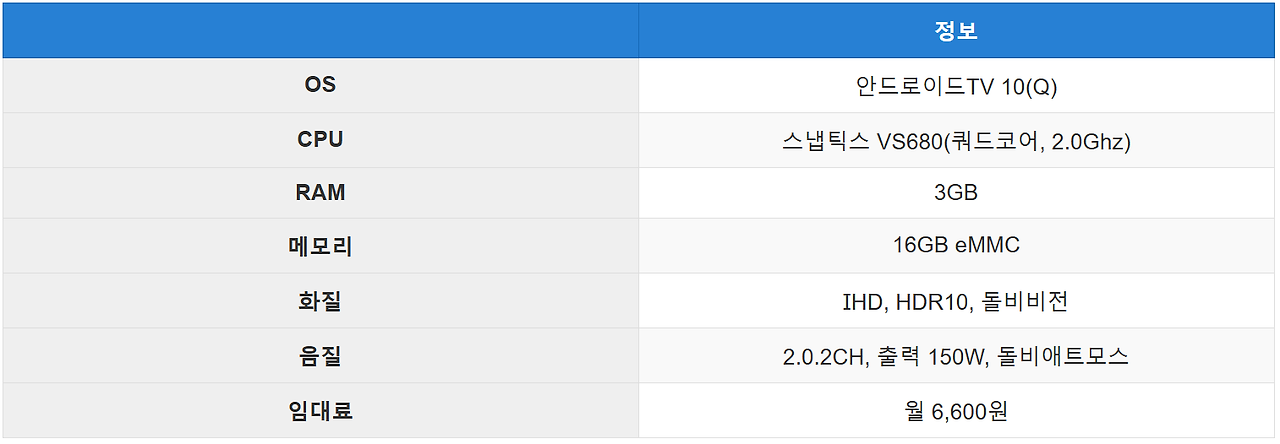Image resolution: width=1280 pixels, height=444 pixels.
Task: Click the 스냅틱스 VS680 processor cell
Action: 957,140
